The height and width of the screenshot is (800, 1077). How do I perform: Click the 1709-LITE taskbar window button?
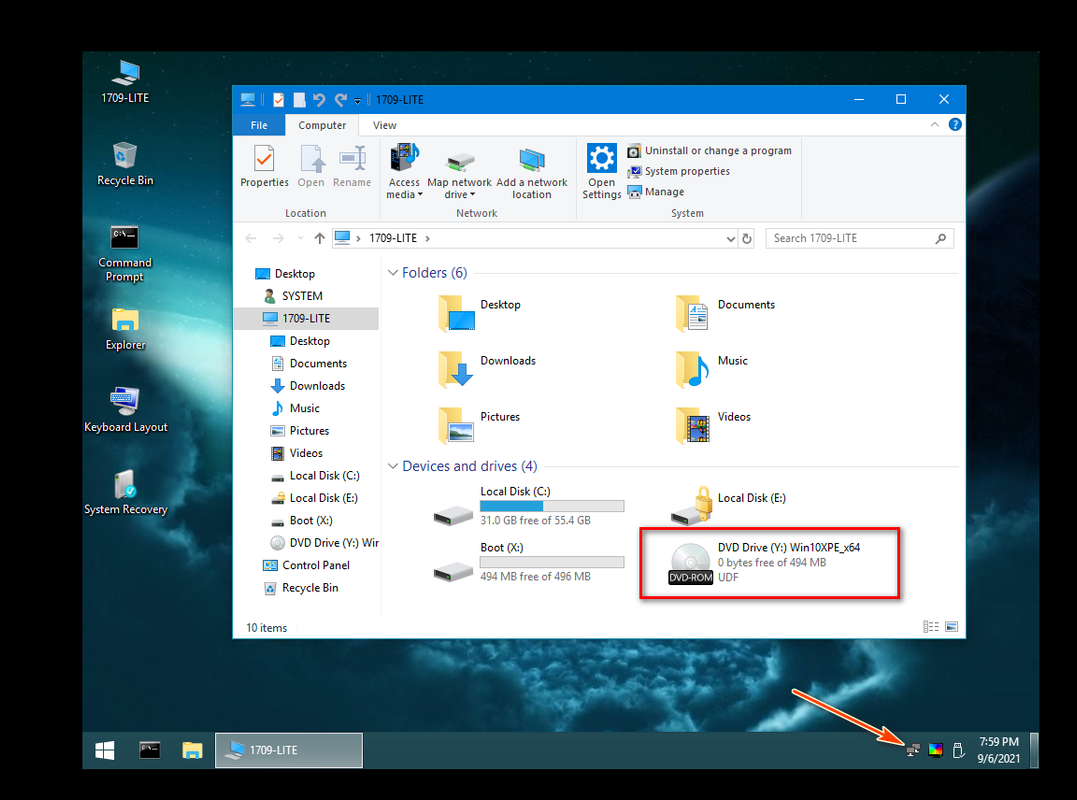[288, 750]
